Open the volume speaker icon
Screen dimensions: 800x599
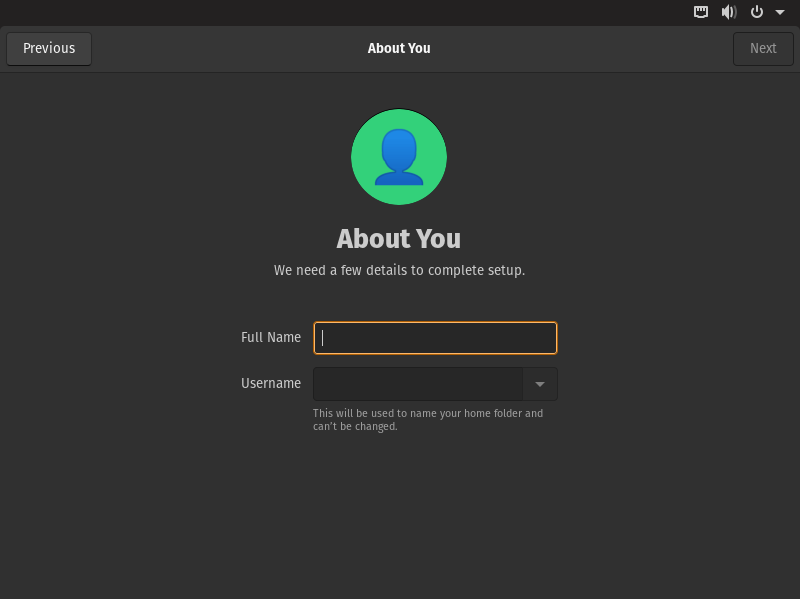point(729,12)
